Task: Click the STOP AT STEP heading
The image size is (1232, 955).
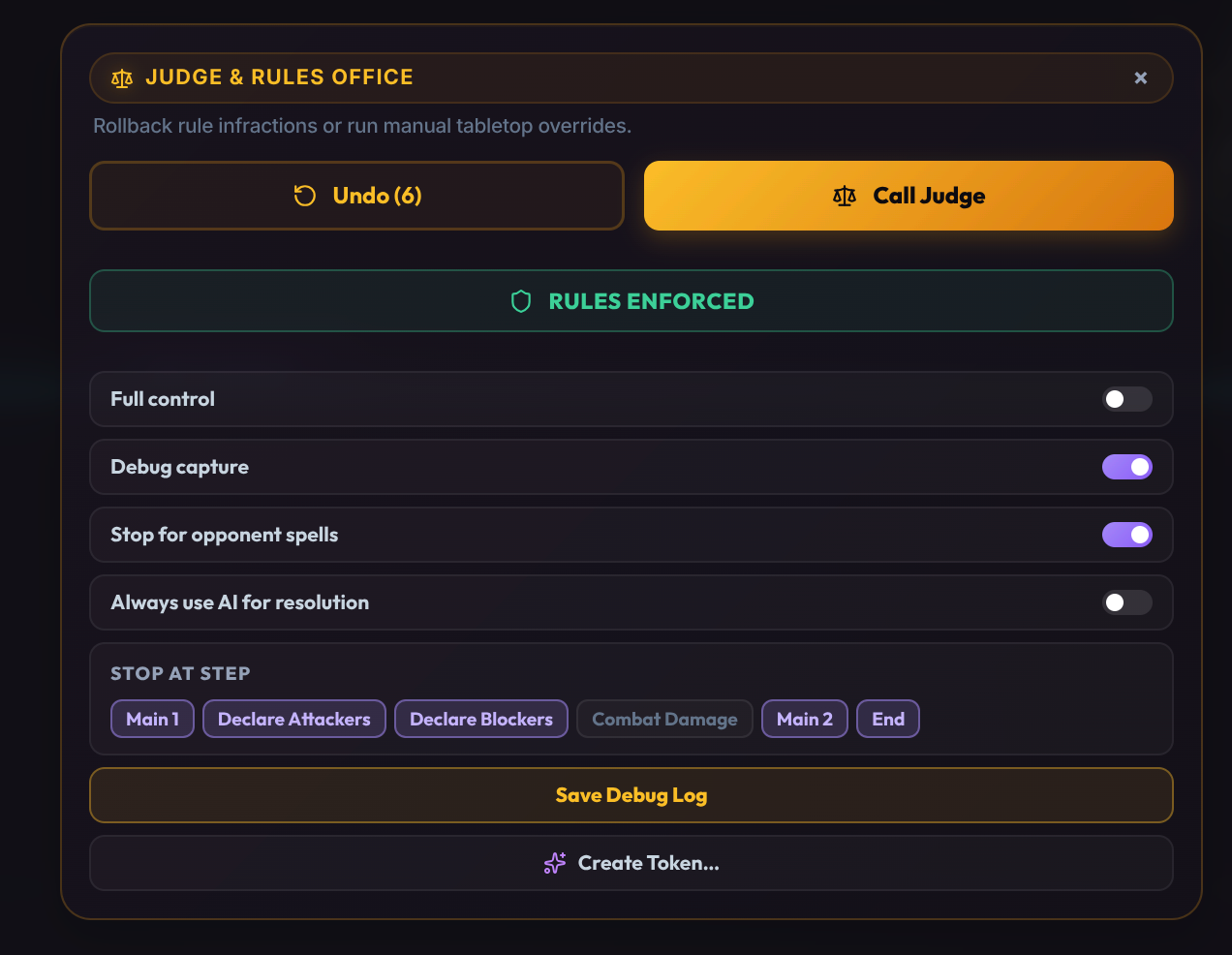Action: 180,673
